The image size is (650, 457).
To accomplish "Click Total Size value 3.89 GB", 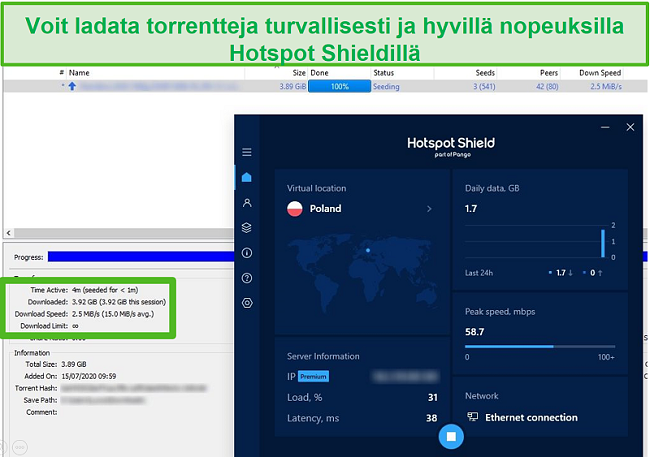I will click(74, 364).
